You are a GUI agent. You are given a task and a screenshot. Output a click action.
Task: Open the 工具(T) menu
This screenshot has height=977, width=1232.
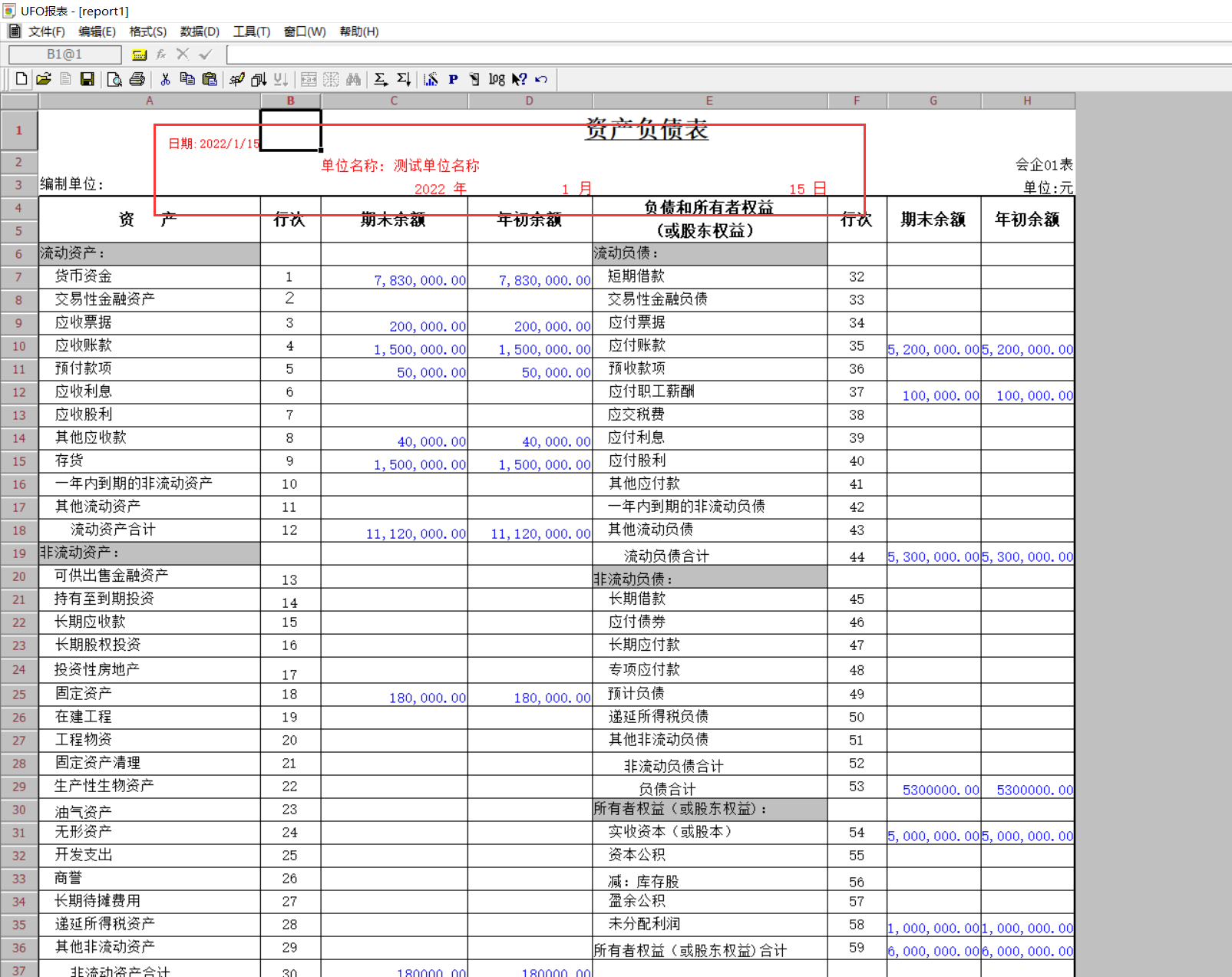252,31
